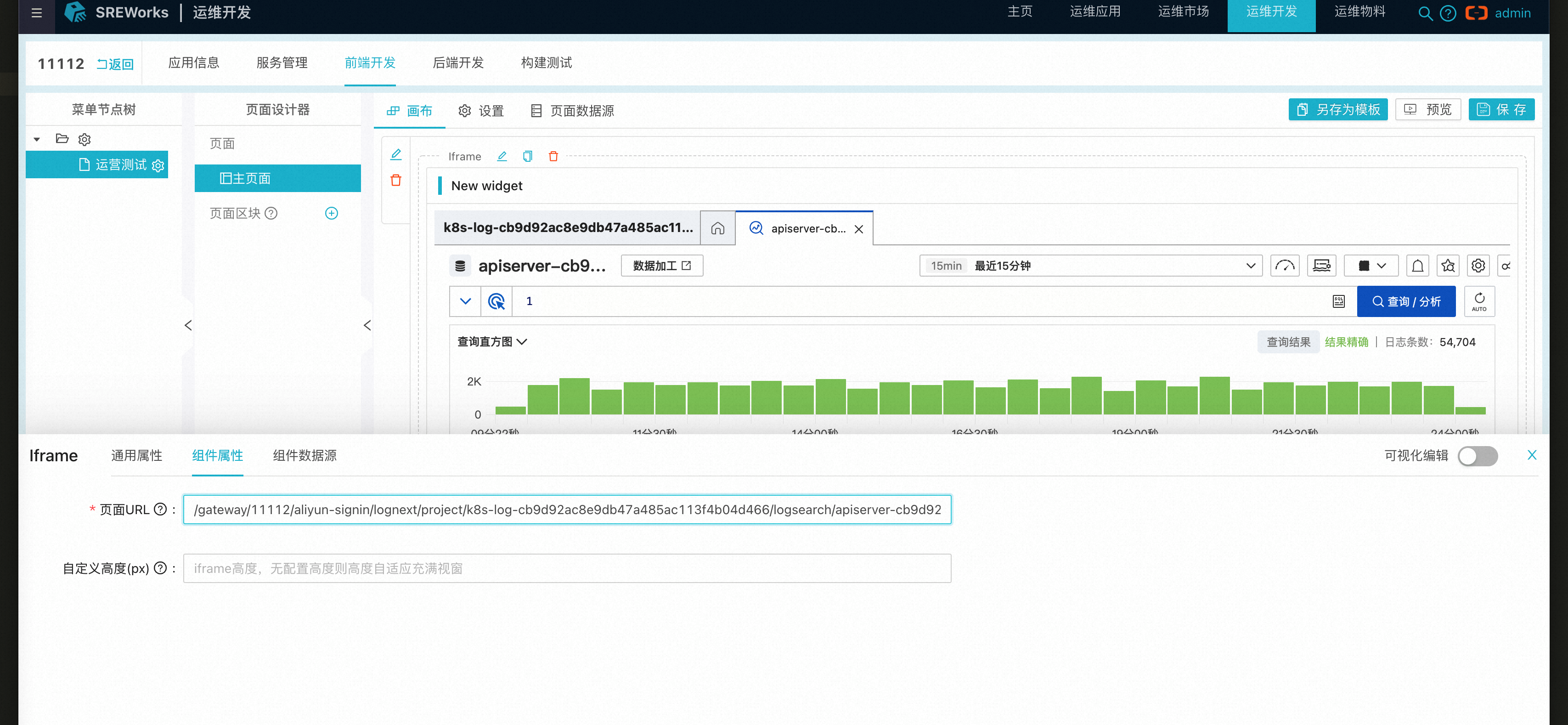Click the 自定义高度(px) input field

(x=567, y=568)
